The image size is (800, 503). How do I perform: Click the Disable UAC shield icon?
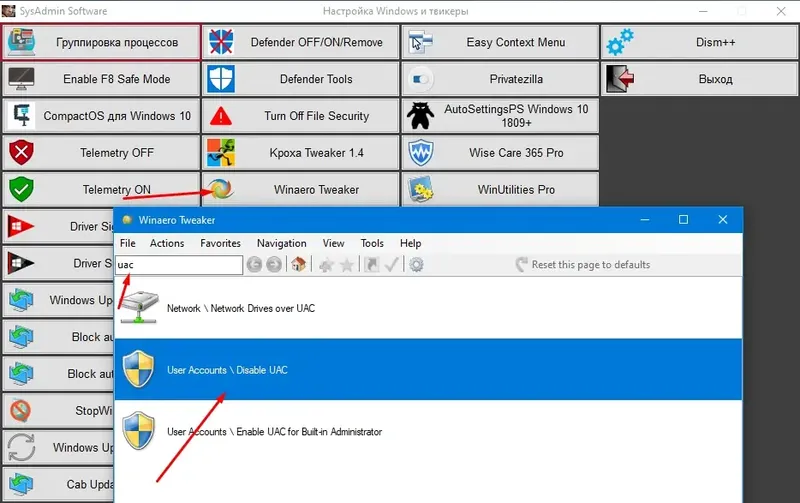(138, 369)
